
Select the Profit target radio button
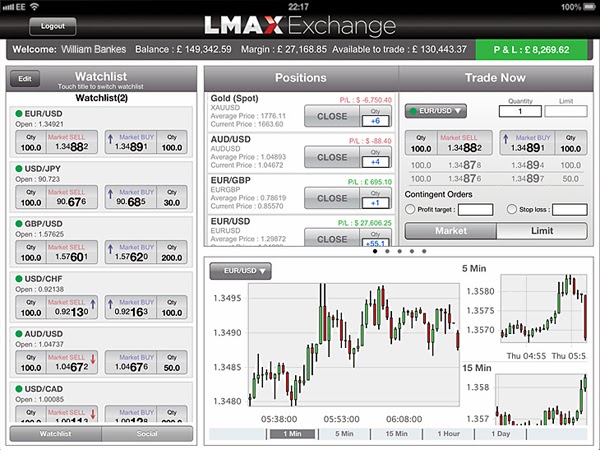coord(410,209)
